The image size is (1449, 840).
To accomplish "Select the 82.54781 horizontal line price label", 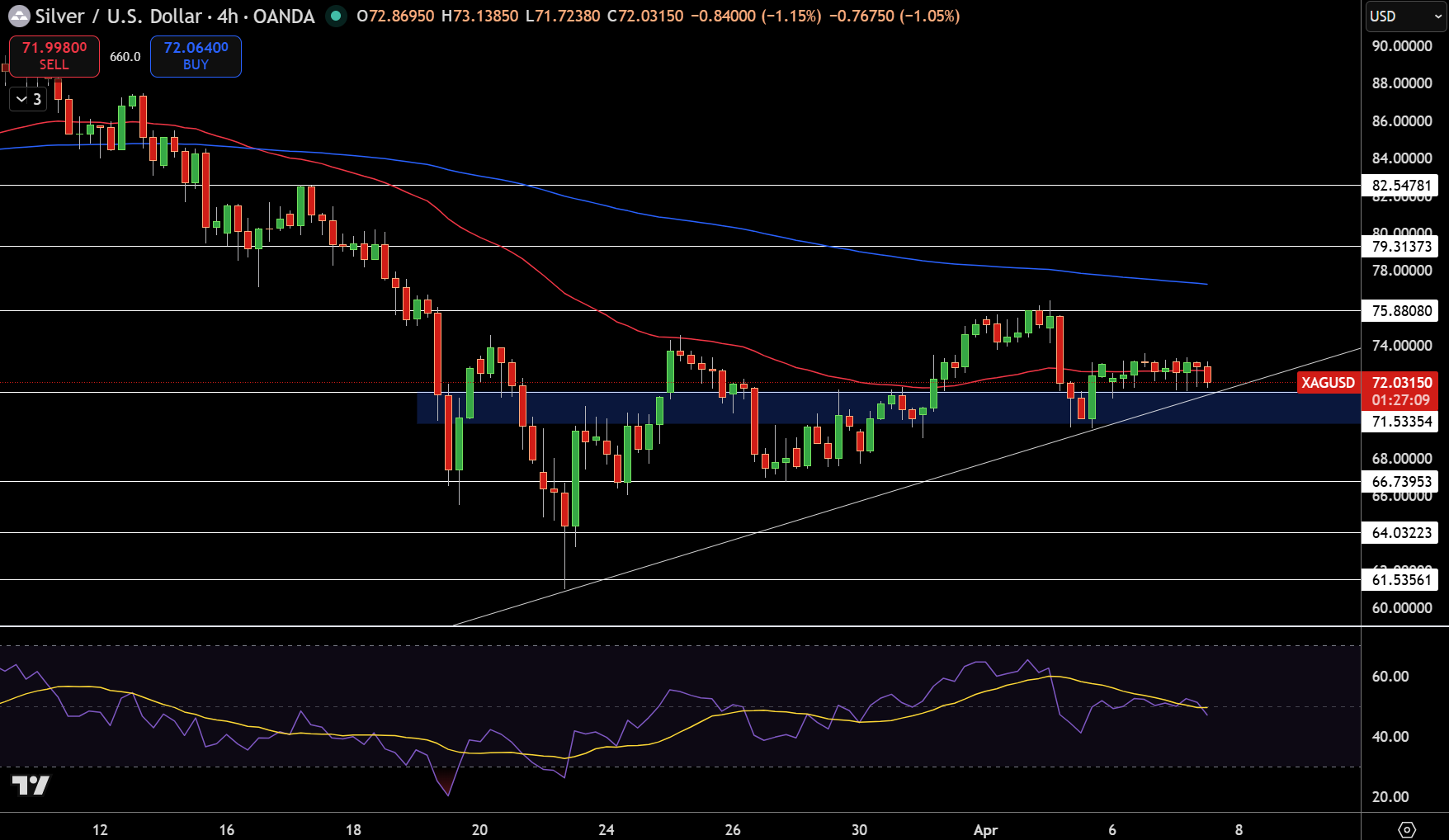I will 1400,186.
